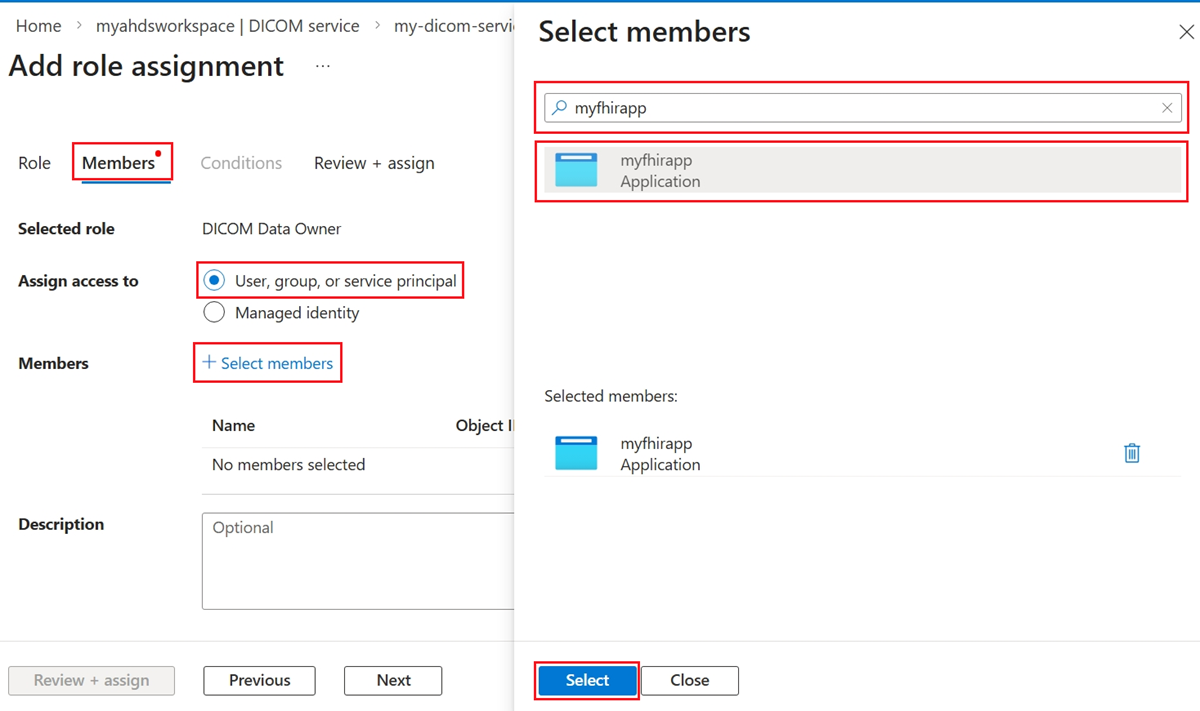Go to the Review + assign tab

374,163
